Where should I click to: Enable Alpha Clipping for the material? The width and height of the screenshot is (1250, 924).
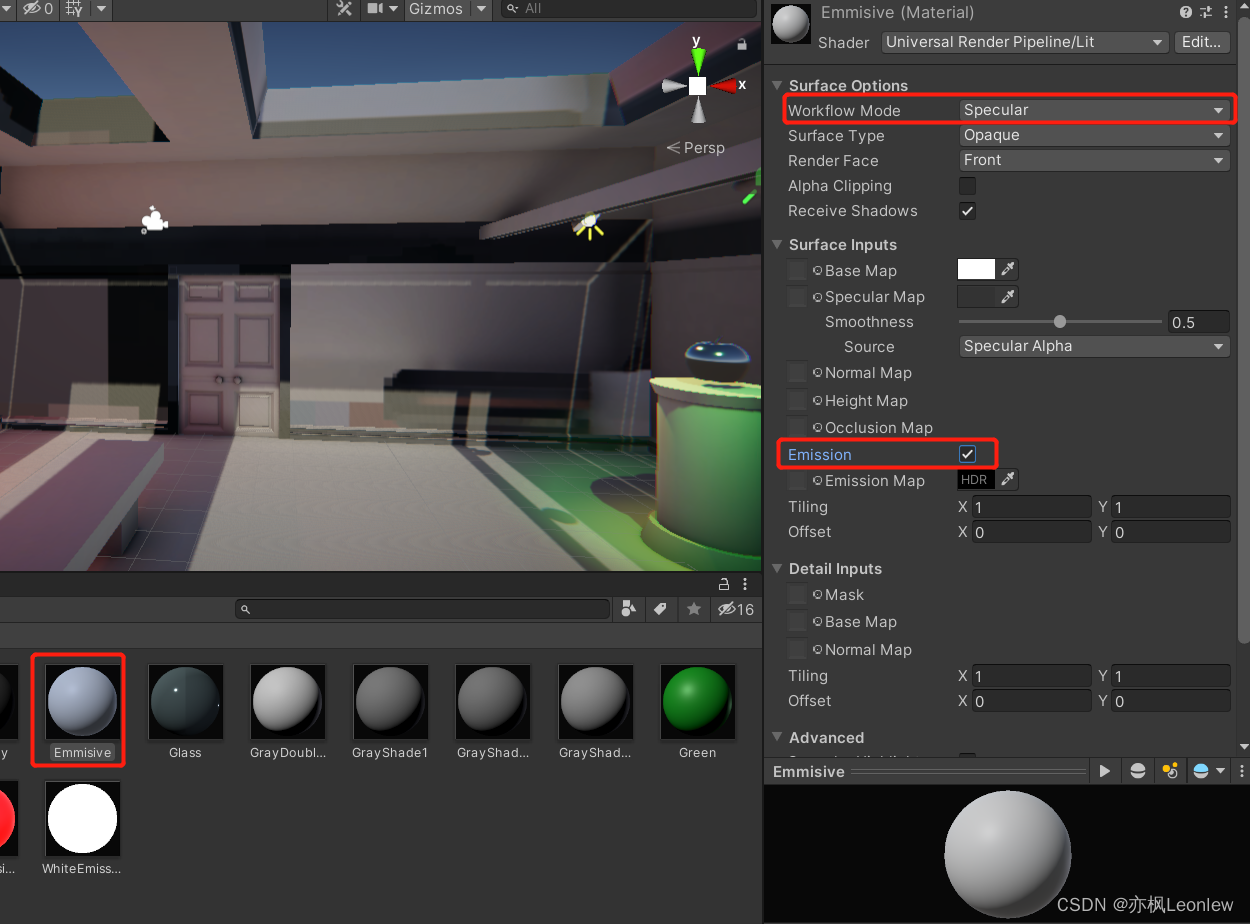pos(967,186)
